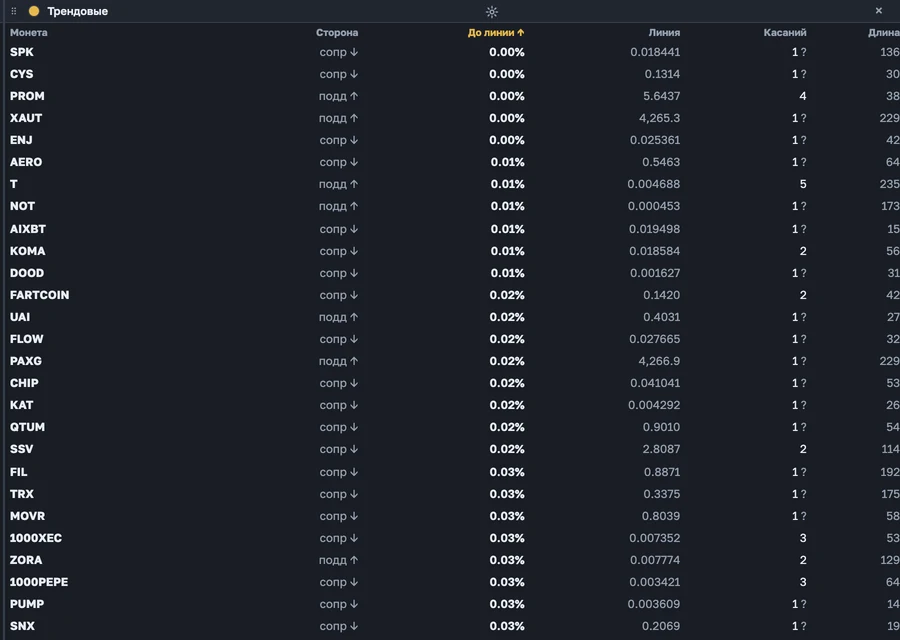Click the AIXBT line value 0.019498
Screen dimensions: 900x640
click(x=654, y=229)
